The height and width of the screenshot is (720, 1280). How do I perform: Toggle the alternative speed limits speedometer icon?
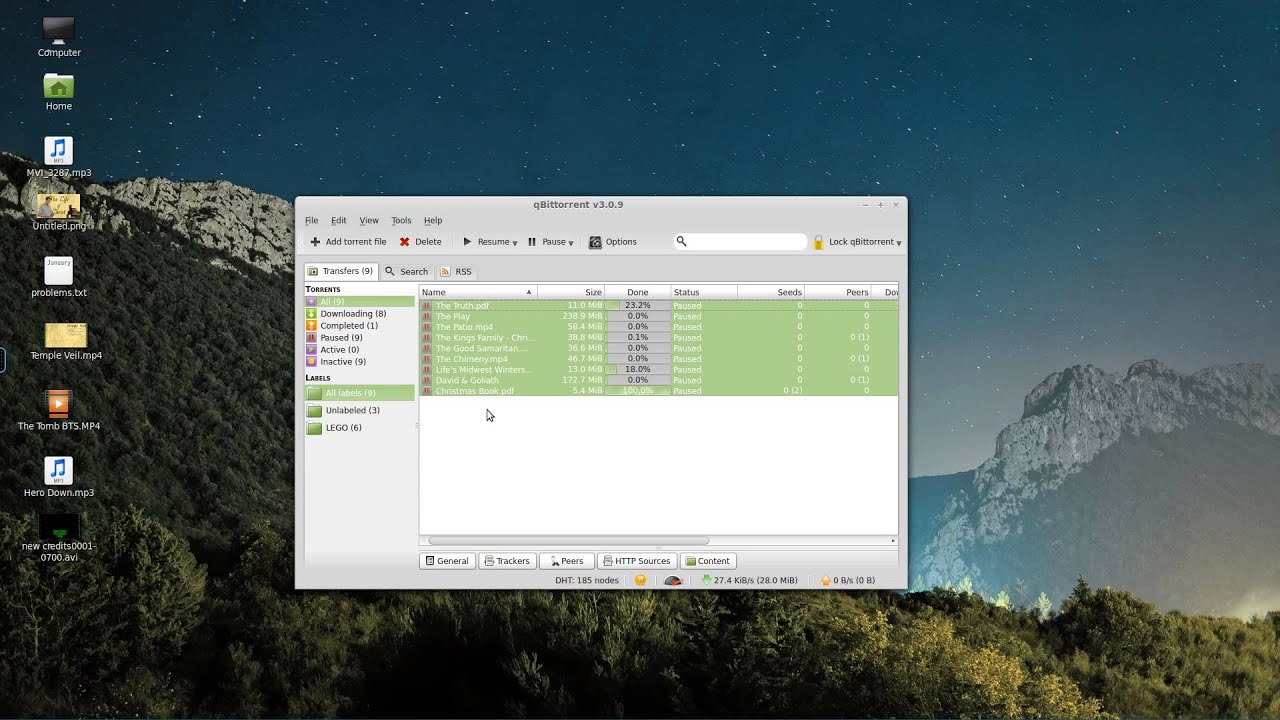tap(673, 580)
